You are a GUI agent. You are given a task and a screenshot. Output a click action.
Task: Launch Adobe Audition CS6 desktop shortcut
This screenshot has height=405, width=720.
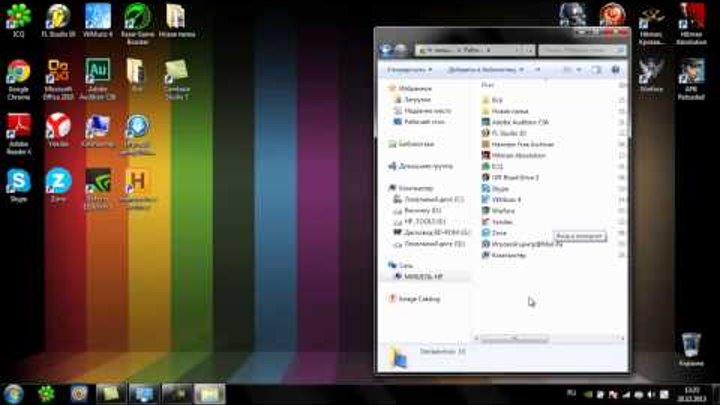98,74
